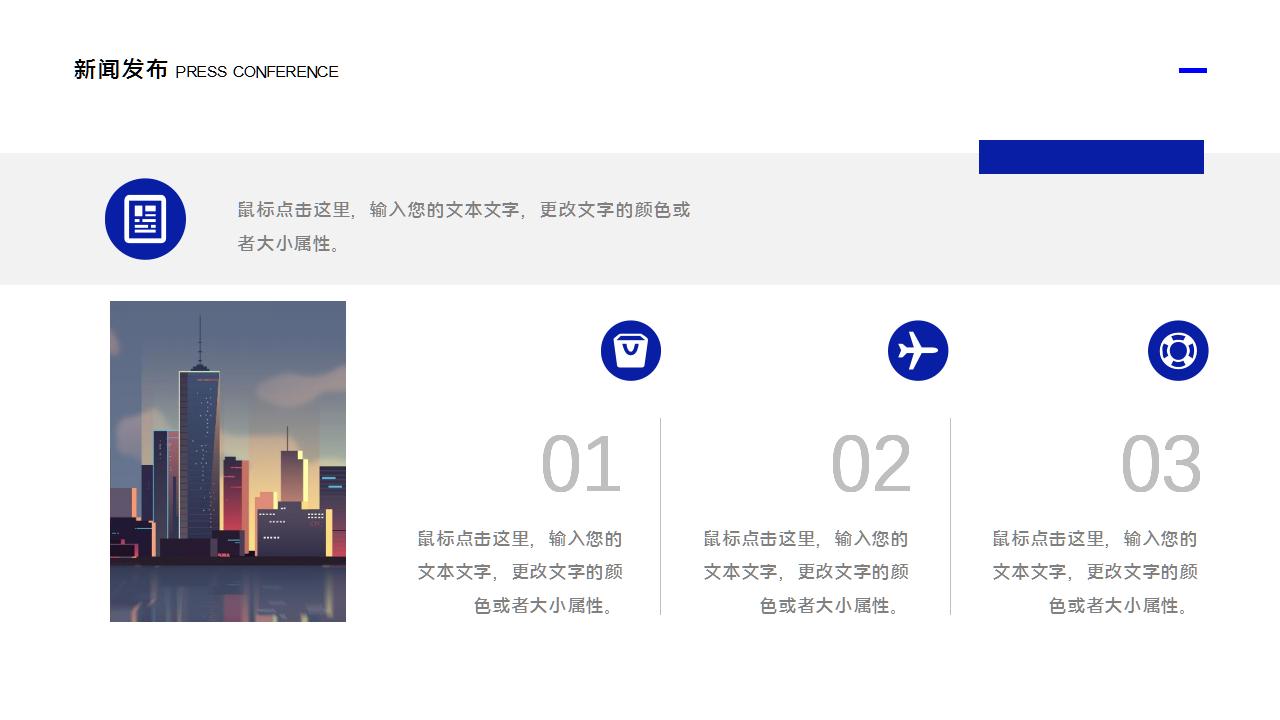Viewport: 1280px width, 720px height.
Task: Click the paragraph text under 01
Action: pyautogui.click(x=520, y=572)
